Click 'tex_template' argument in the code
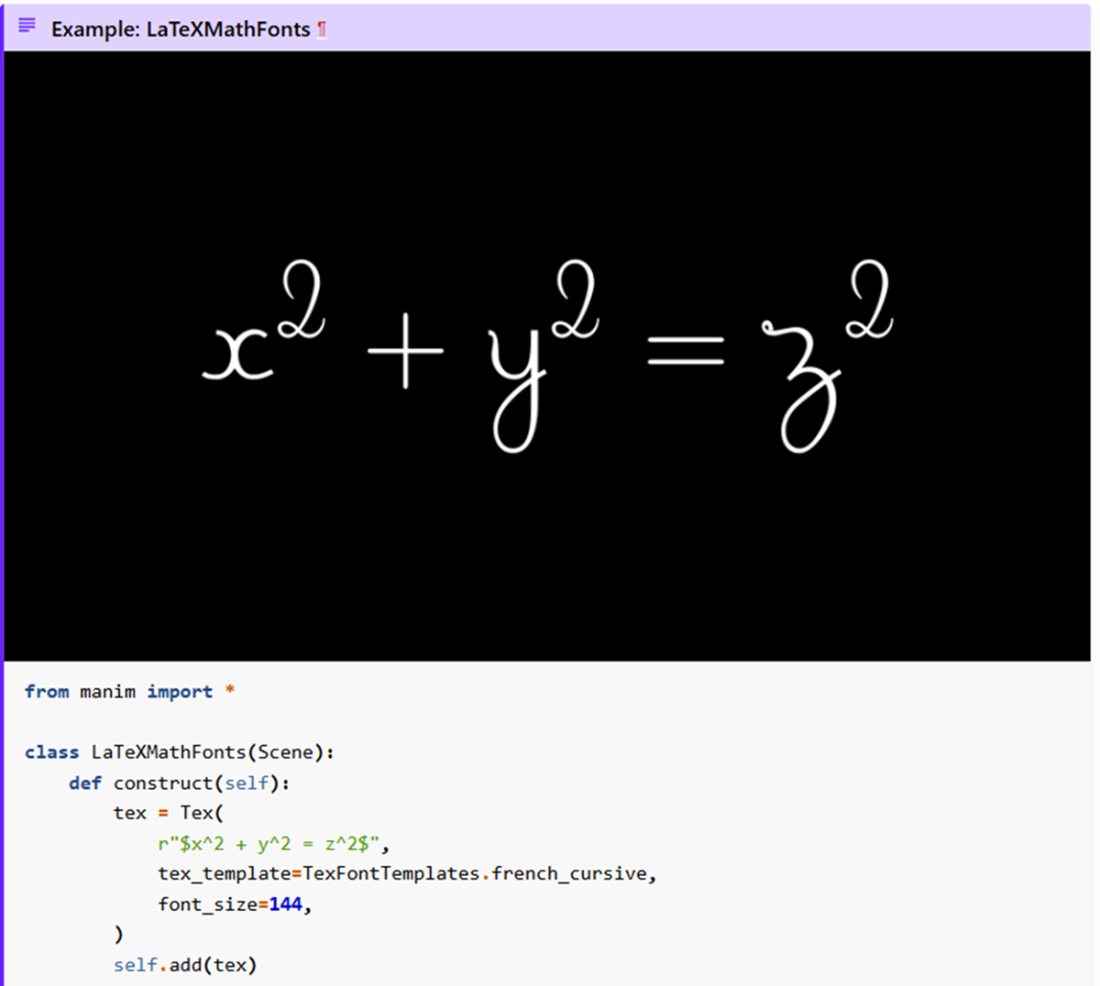The width and height of the screenshot is (1100, 986). point(223,874)
